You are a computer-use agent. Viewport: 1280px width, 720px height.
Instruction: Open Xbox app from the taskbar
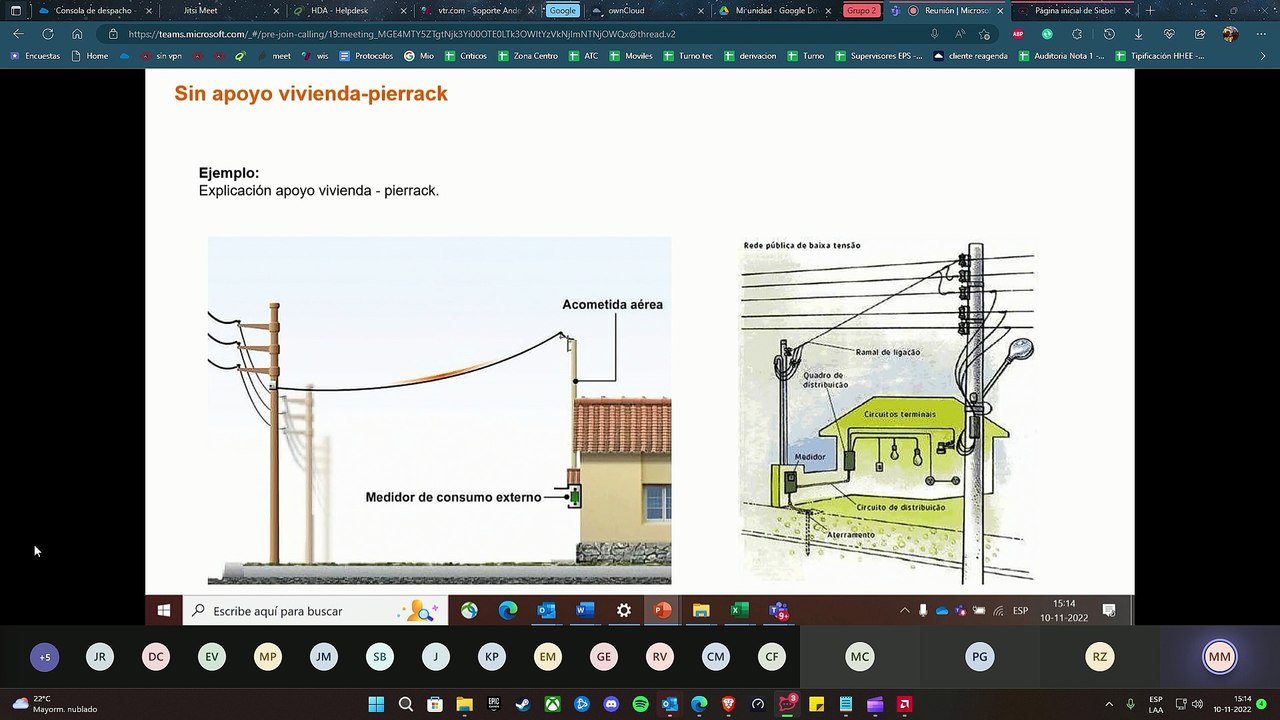pos(552,704)
